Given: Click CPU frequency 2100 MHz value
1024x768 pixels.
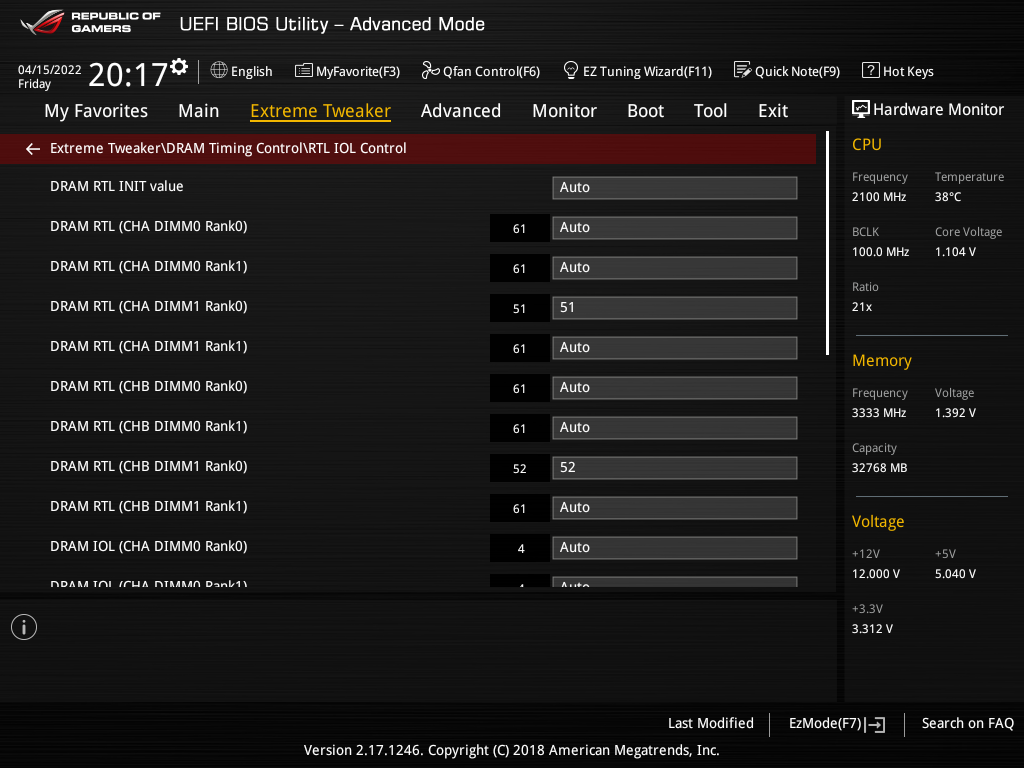Looking at the screenshot, I should [879, 197].
